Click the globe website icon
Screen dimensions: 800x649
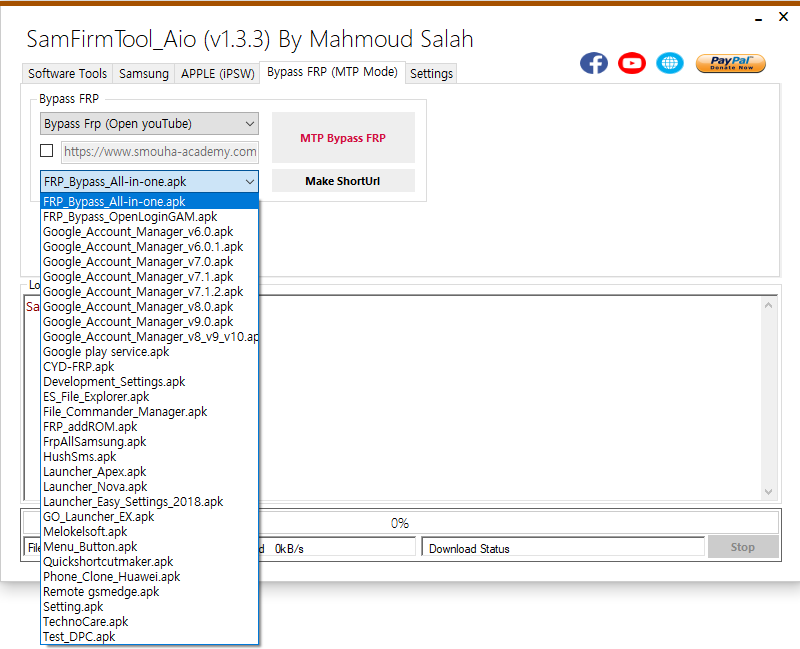tap(670, 62)
